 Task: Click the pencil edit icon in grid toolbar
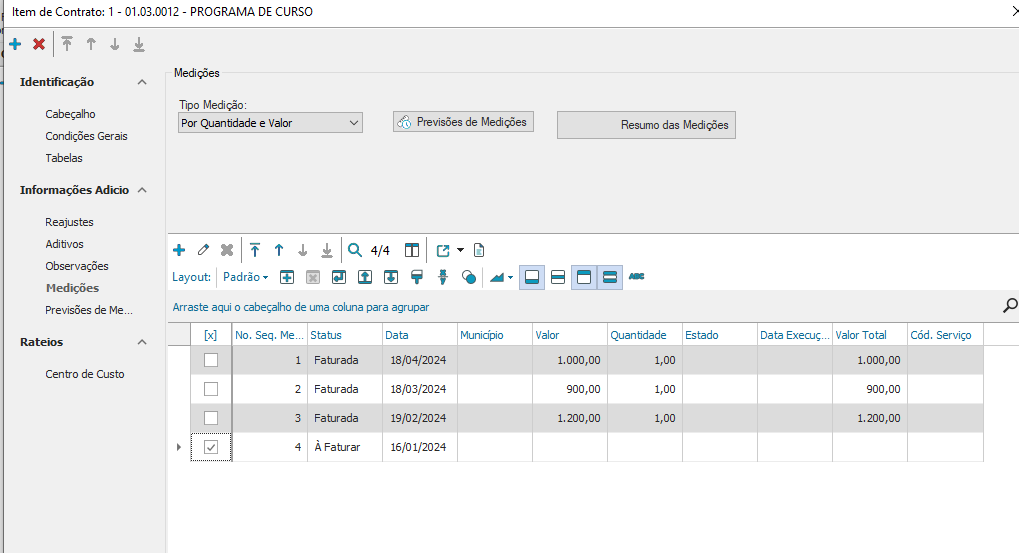pyautogui.click(x=203, y=250)
